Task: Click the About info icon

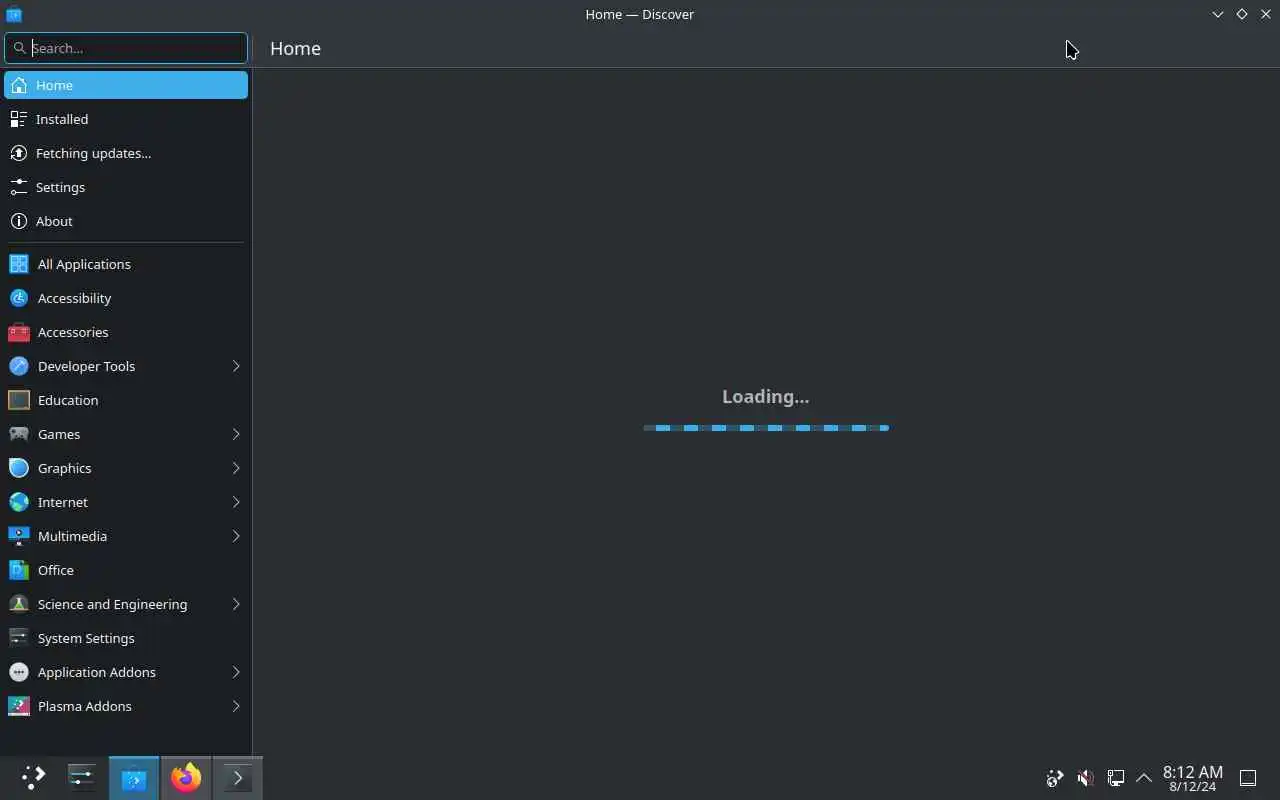Action: [18, 221]
